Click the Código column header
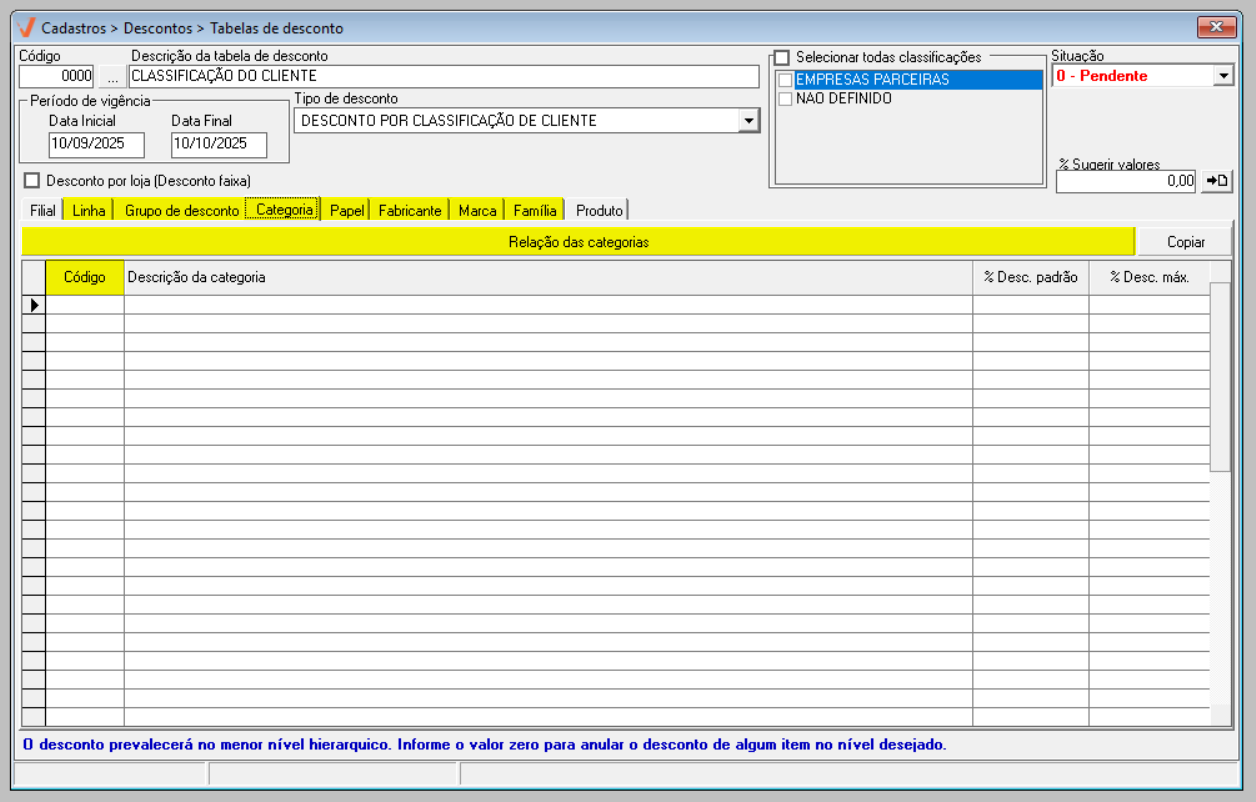The height and width of the screenshot is (802, 1256). 85,277
